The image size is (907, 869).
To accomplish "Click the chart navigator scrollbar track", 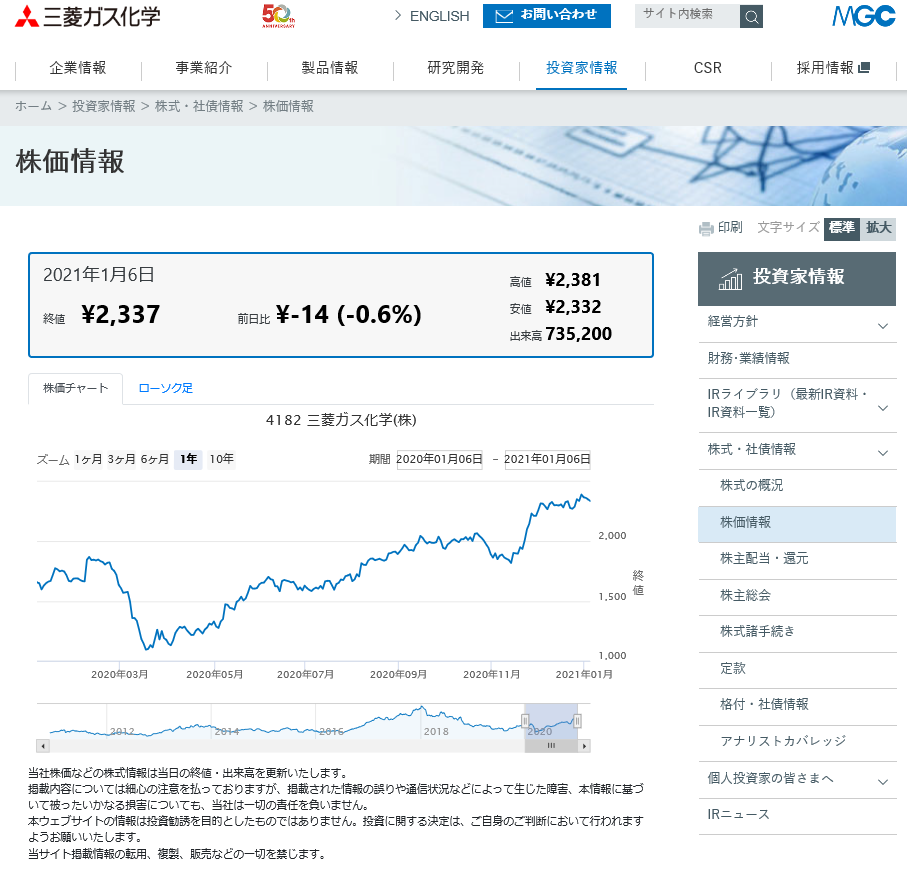I will click(300, 746).
